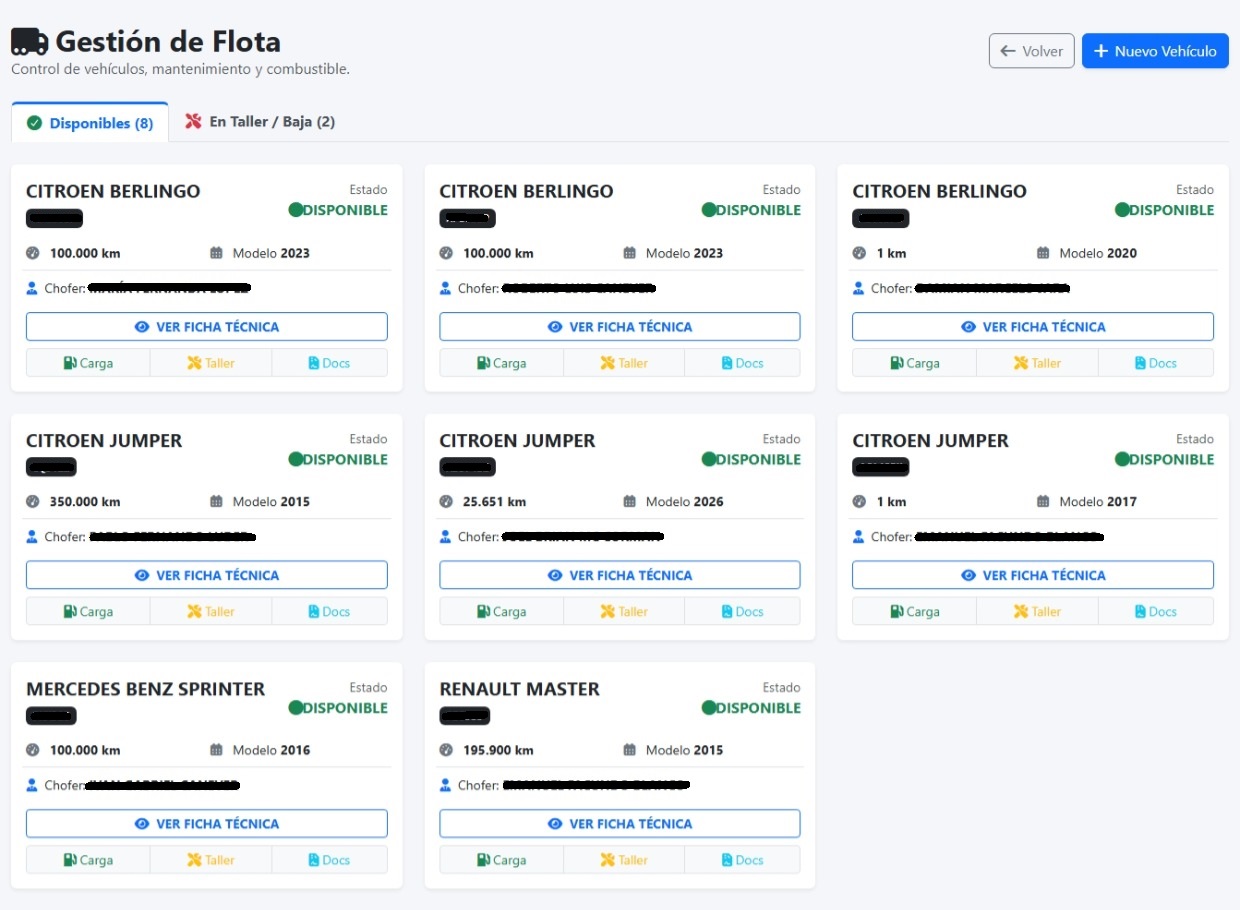The image size is (1240, 910).
Task: Click the document icon on Renault Master card
Action: point(727,860)
